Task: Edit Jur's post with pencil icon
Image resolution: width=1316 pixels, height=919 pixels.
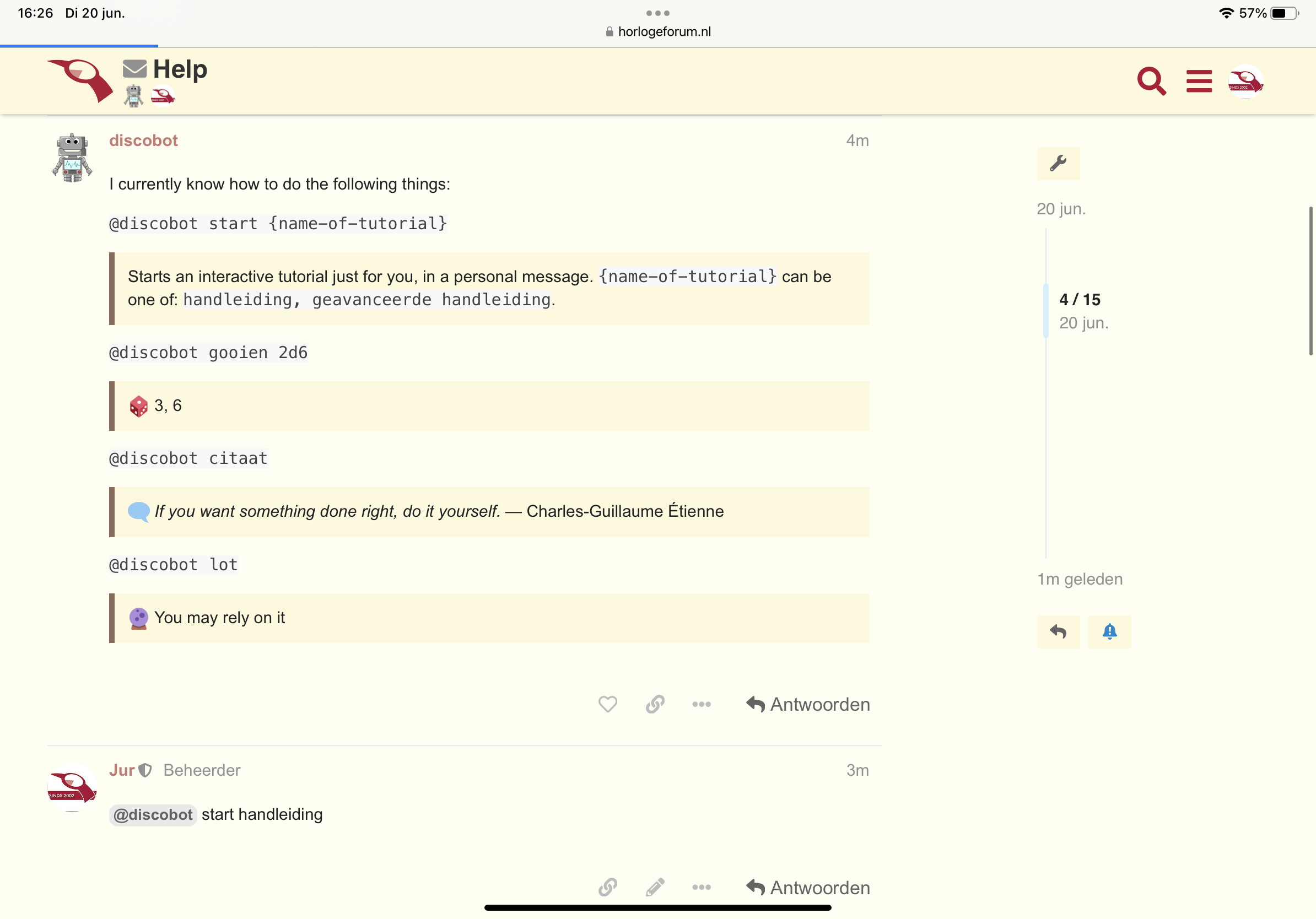Action: [x=655, y=887]
